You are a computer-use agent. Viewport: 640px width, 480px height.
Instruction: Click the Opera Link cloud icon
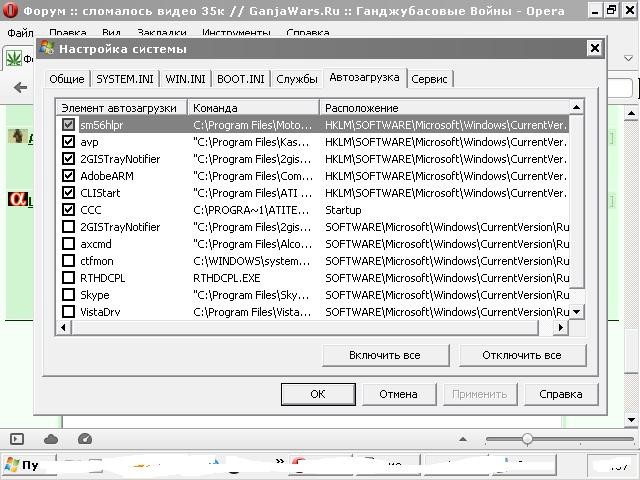tap(51, 439)
